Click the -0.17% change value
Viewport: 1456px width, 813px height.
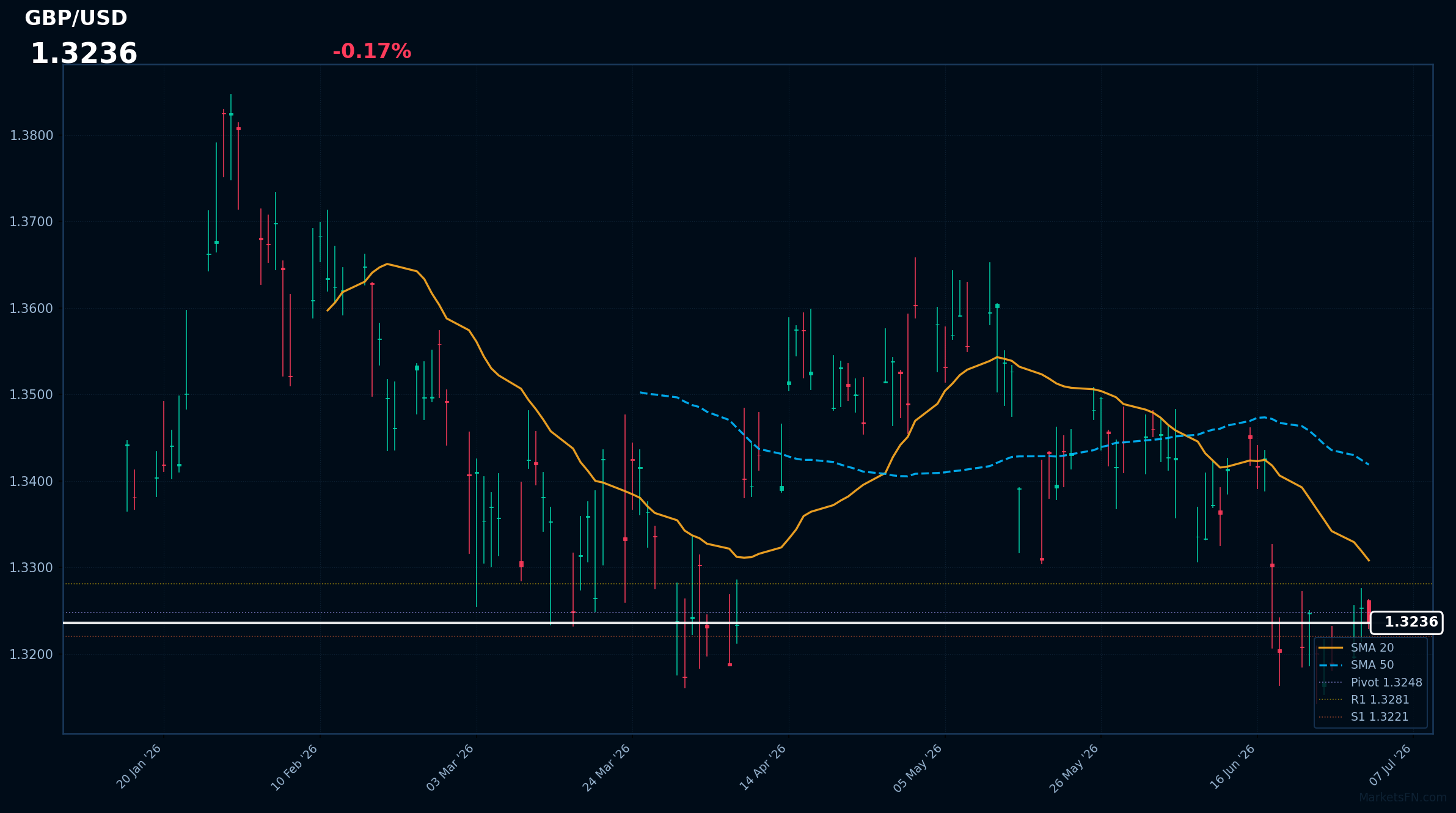[x=371, y=51]
